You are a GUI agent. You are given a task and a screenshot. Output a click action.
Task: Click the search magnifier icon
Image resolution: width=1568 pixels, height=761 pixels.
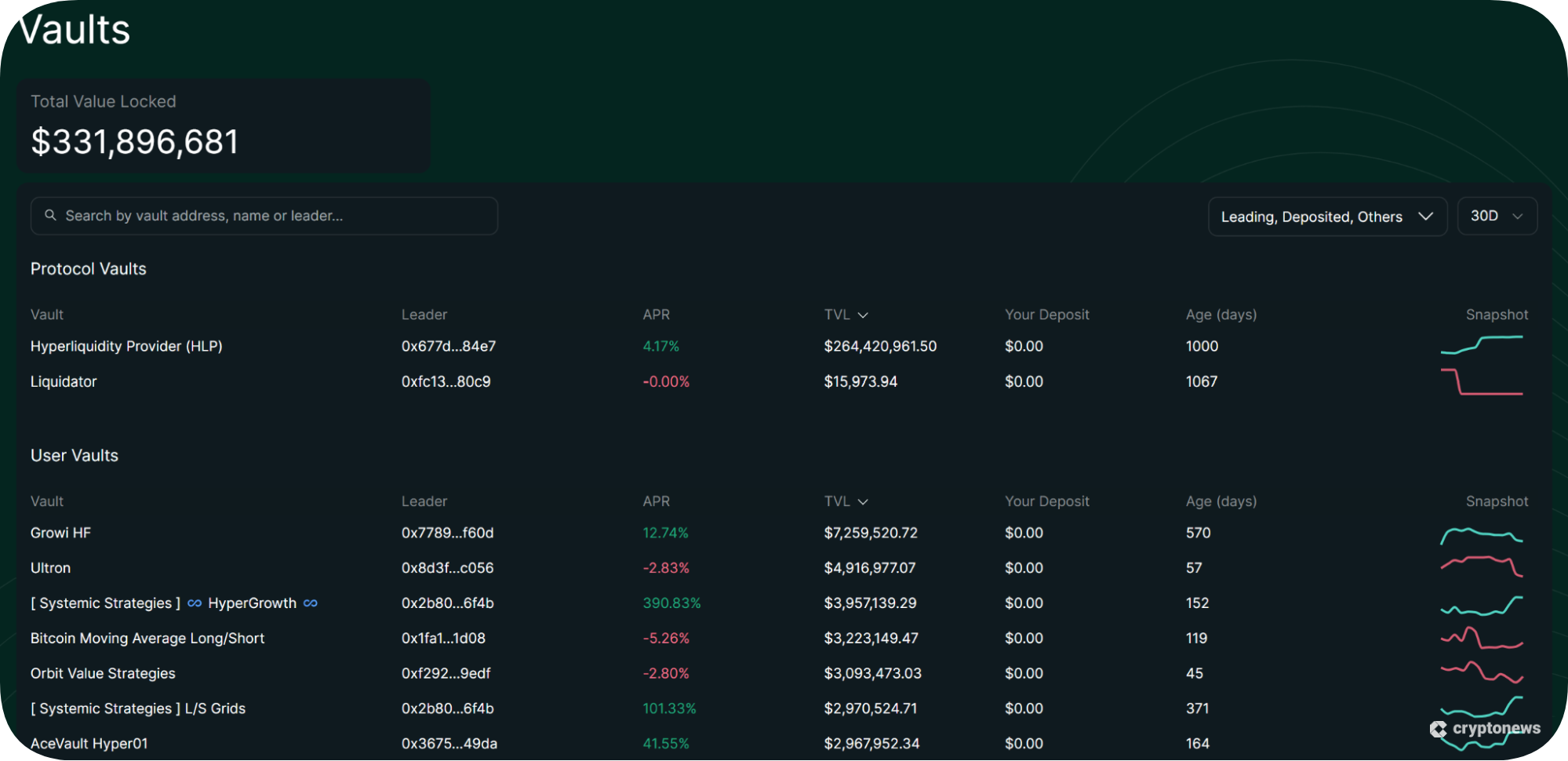[x=50, y=215]
